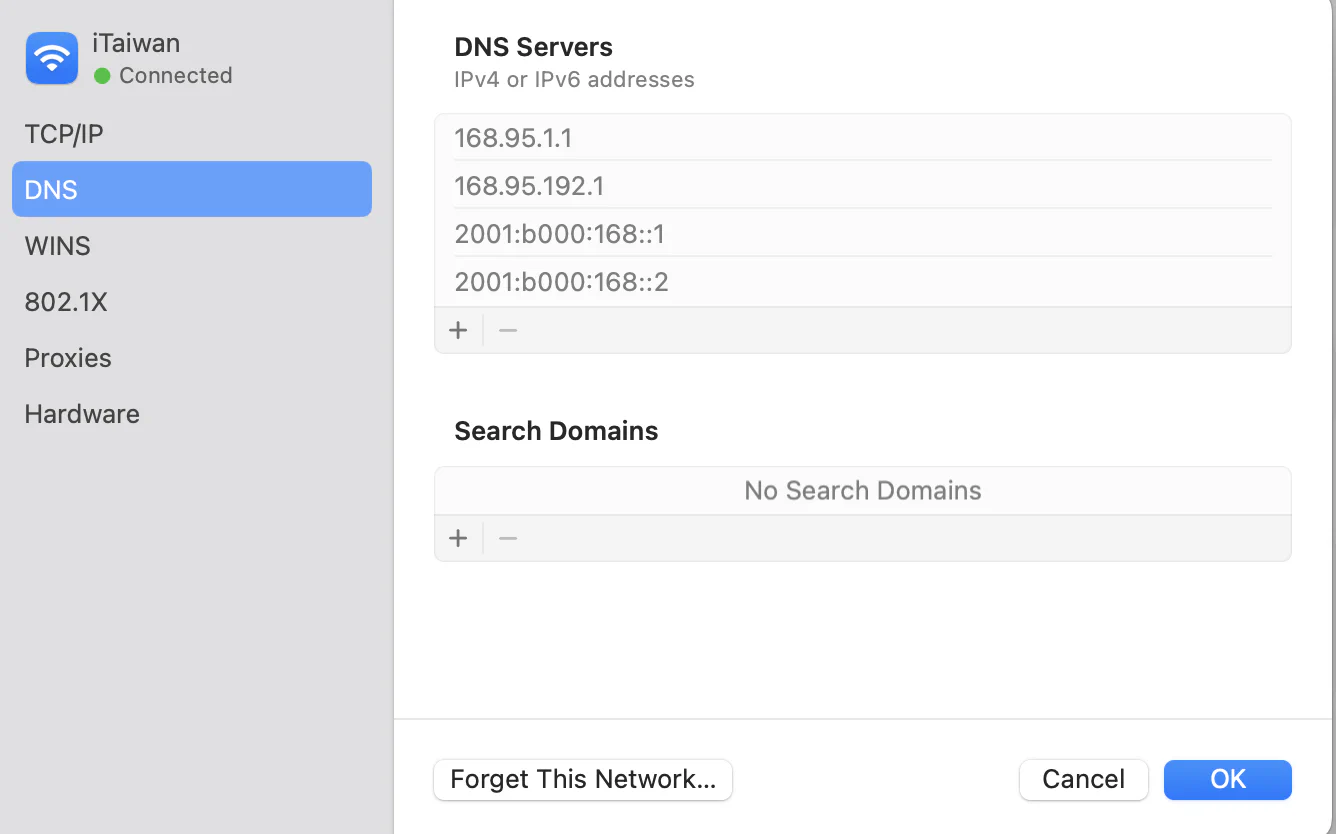Open the TCP/IP settings tab
The image size is (1336, 834).
pyautogui.click(x=64, y=134)
